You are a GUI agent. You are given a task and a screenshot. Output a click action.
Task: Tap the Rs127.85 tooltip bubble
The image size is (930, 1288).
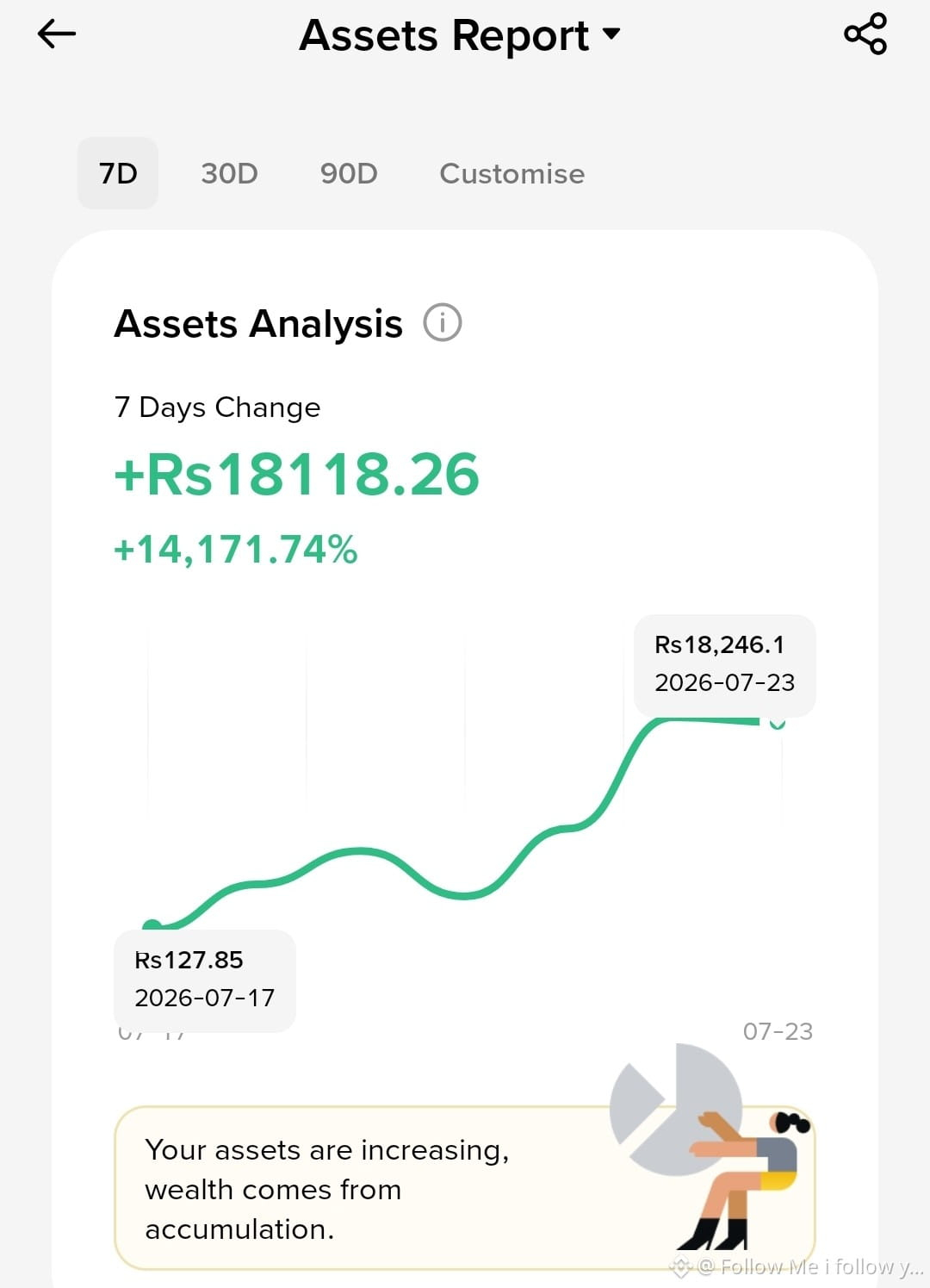click(205, 980)
